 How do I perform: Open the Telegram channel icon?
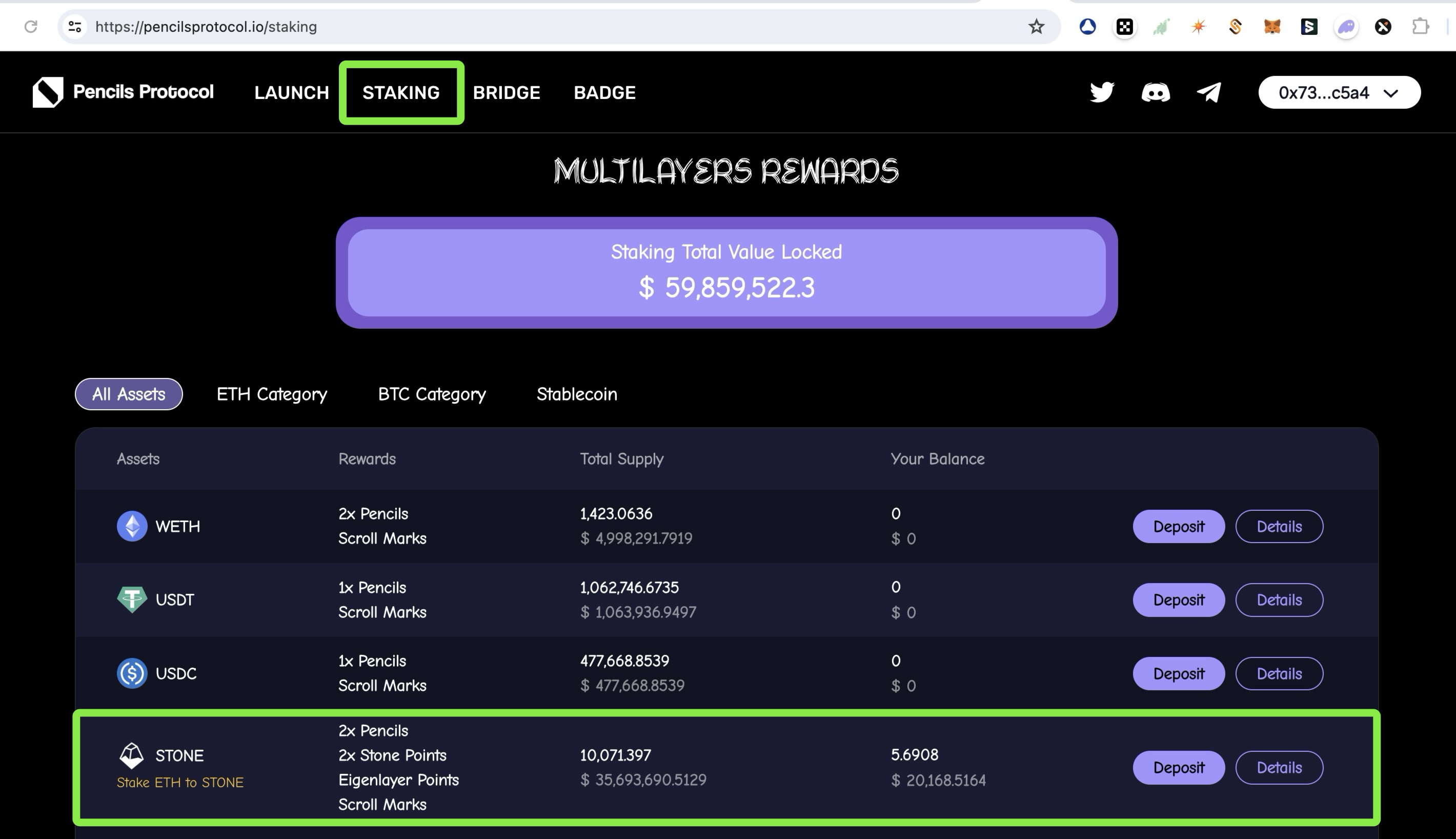(x=1209, y=92)
